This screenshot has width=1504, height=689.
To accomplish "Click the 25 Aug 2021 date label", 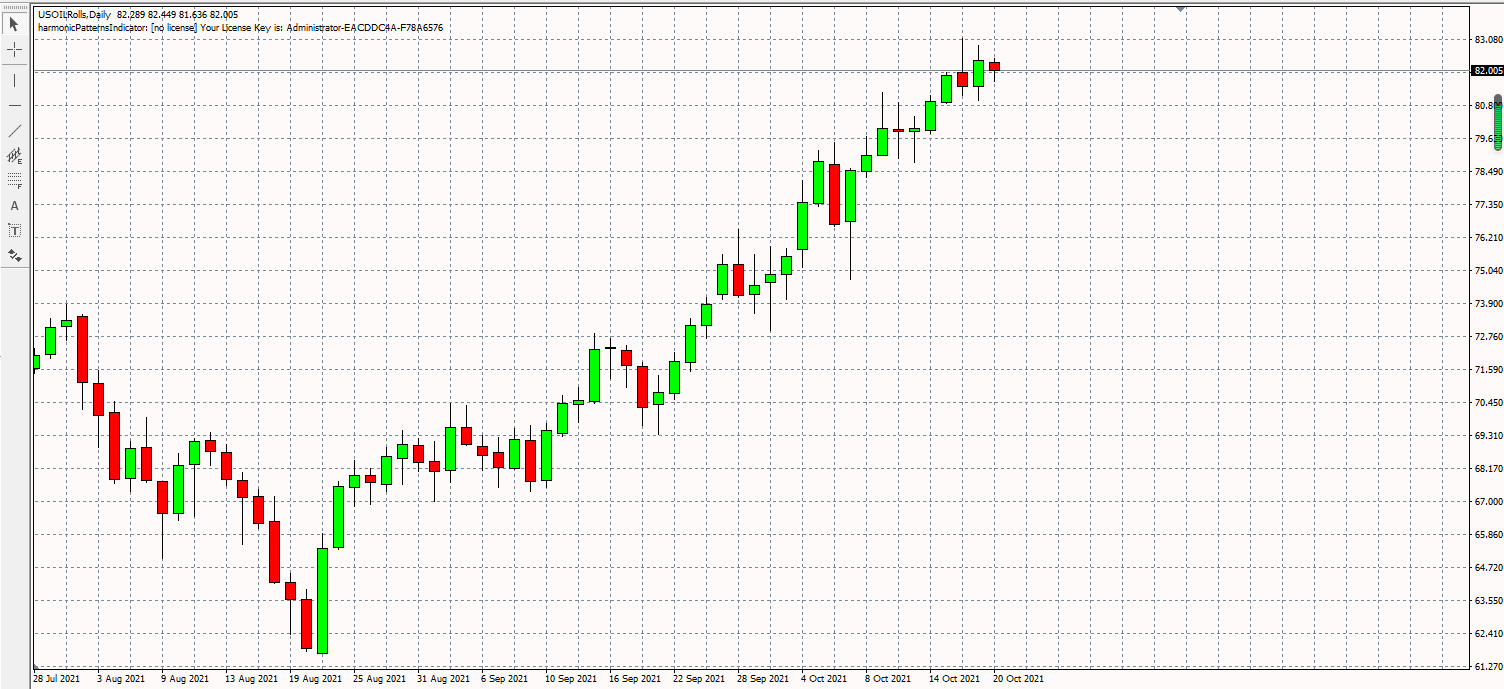I will point(380,678).
